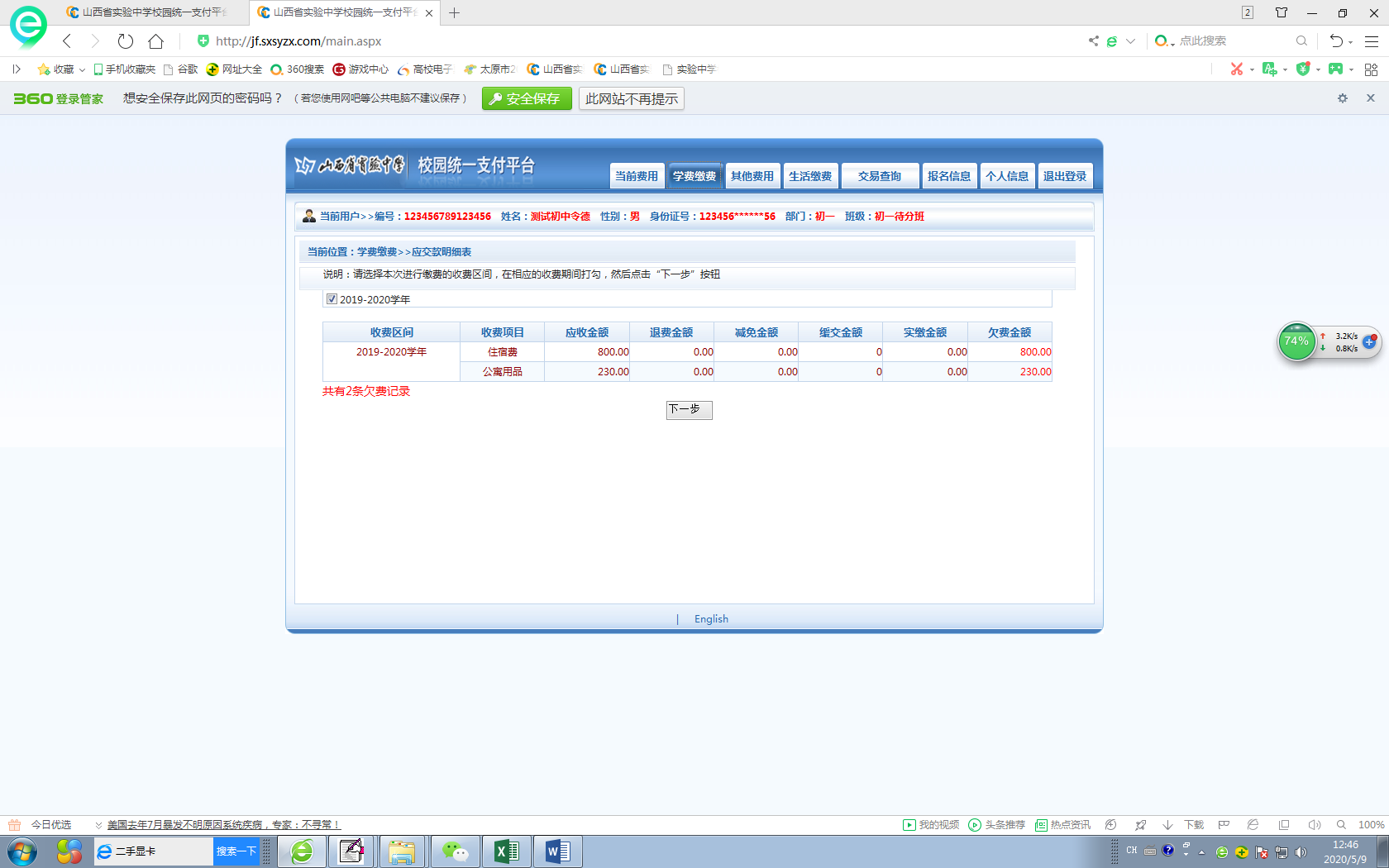The height and width of the screenshot is (868, 1389).
Task: Open Excel from the taskbar
Action: point(507,851)
